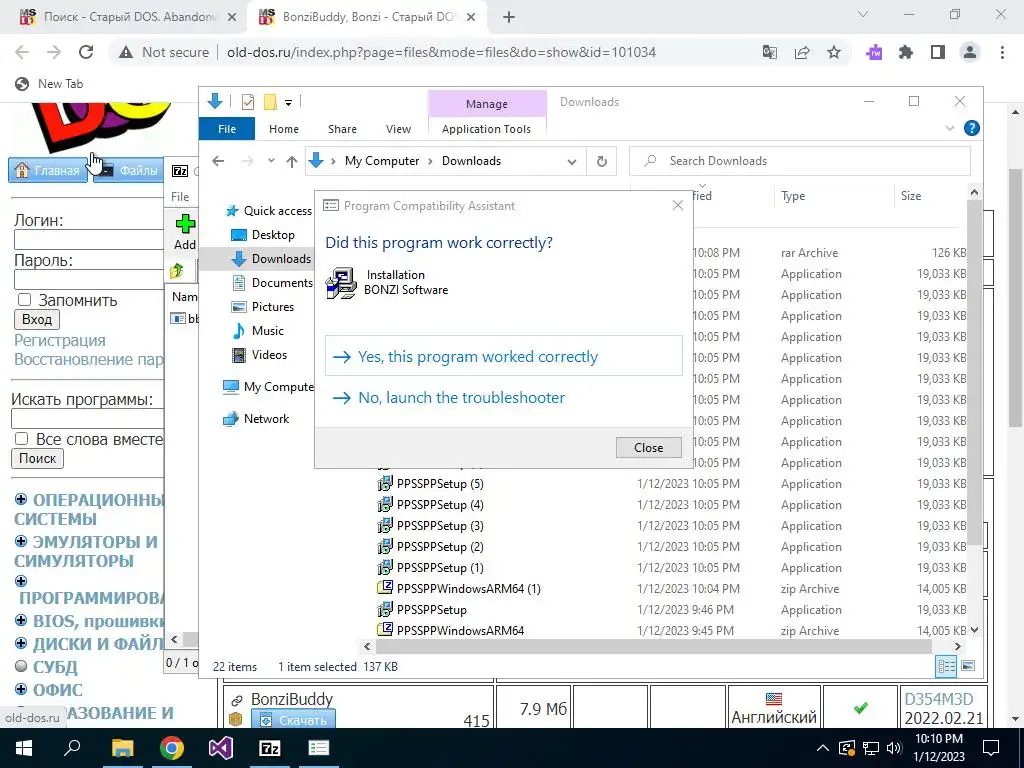This screenshot has height=768, width=1024.
Task: Dismiss the Program Compatibility Assistant with X
Action: click(x=678, y=205)
